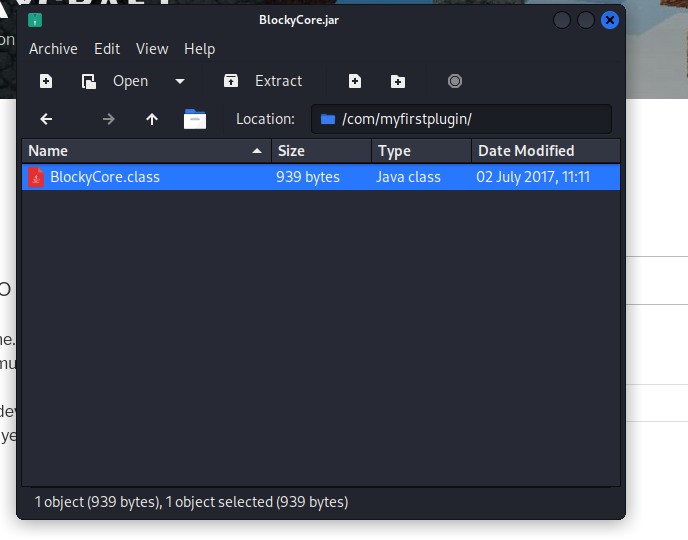Screen dimensions: 688x540
Task: Open the Edit menu
Action: [x=107, y=48]
